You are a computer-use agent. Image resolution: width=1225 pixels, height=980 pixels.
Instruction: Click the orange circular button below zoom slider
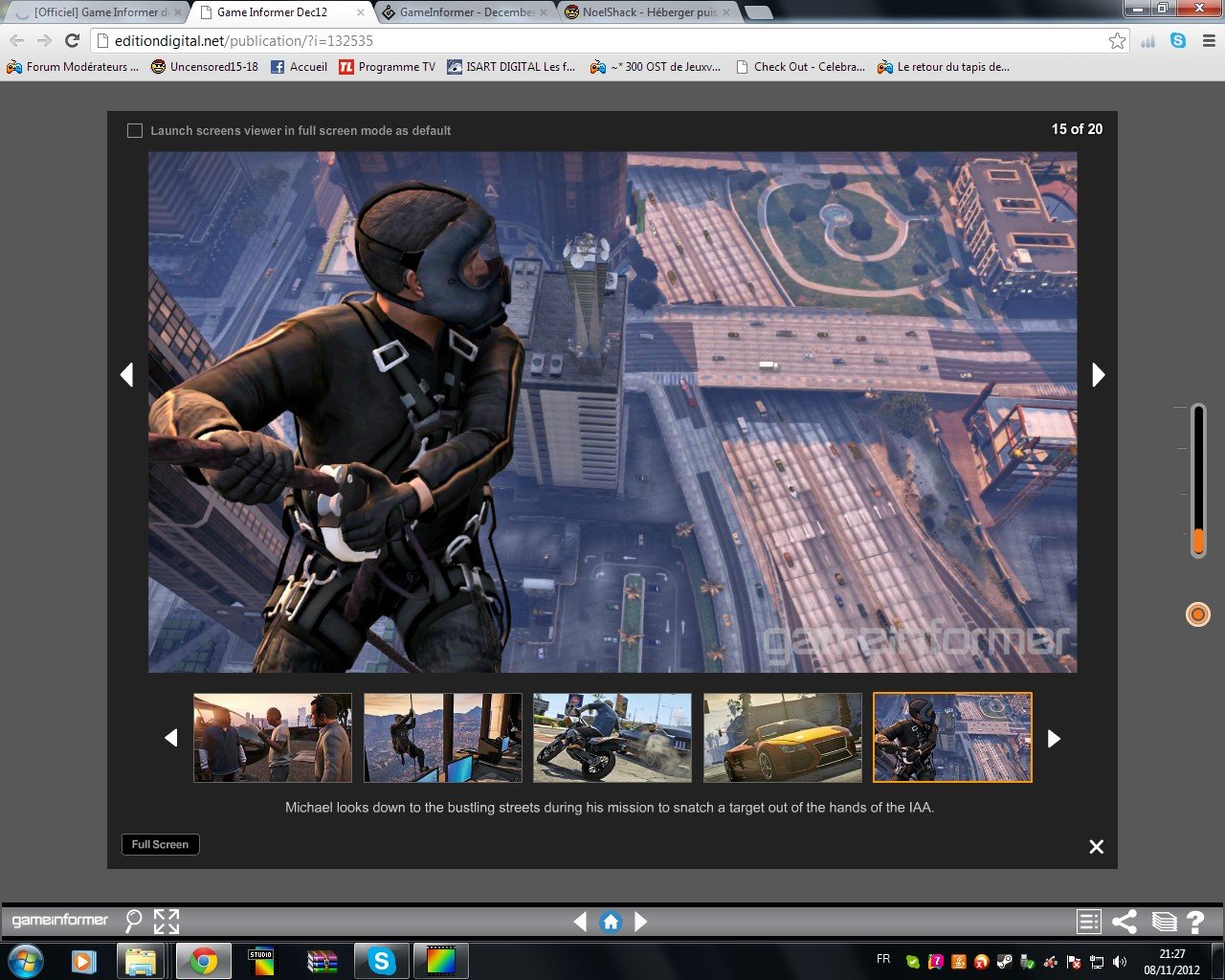(x=1197, y=614)
